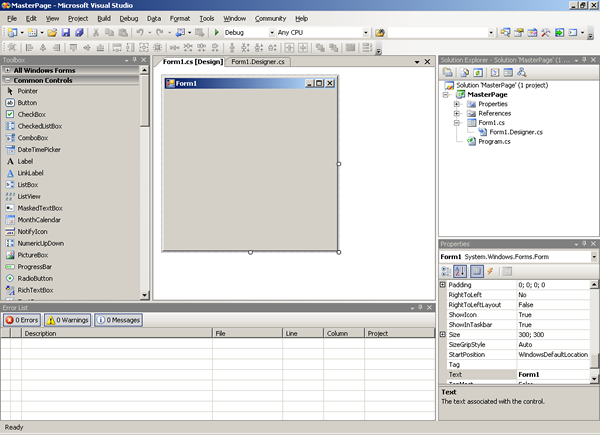The image size is (600, 435).
Task: Switch to Form1.Designer.cs tab
Action: (x=258, y=62)
